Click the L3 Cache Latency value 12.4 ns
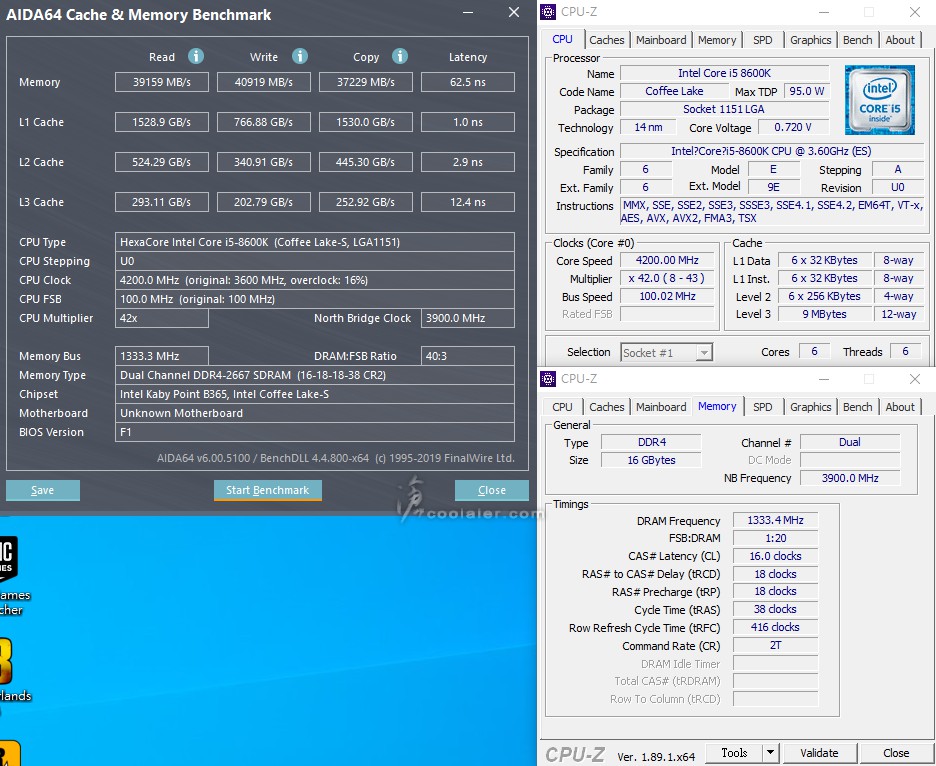Image resolution: width=936 pixels, height=766 pixels. [468, 202]
